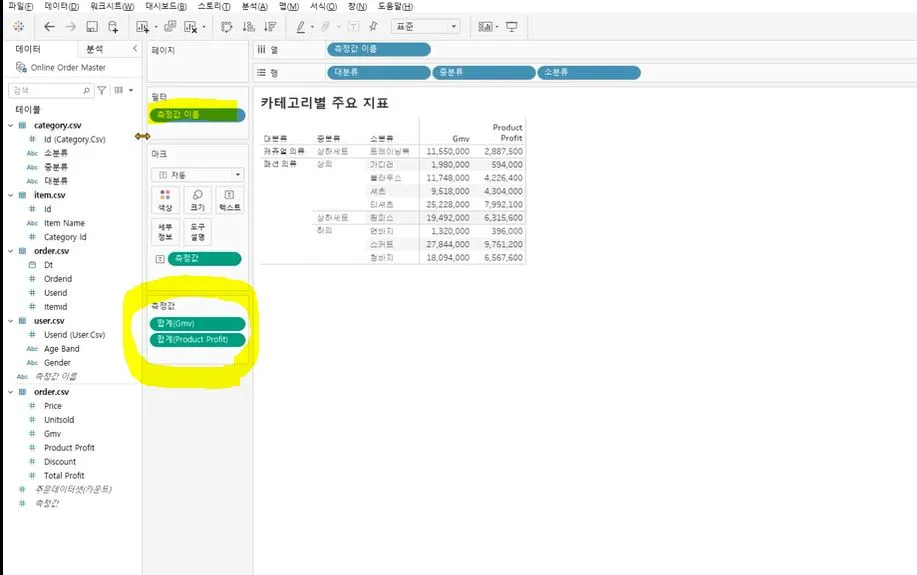This screenshot has height=575, width=917.
Task: Click the 카테고리별 주요 지표 sheet title
Action: coord(325,103)
